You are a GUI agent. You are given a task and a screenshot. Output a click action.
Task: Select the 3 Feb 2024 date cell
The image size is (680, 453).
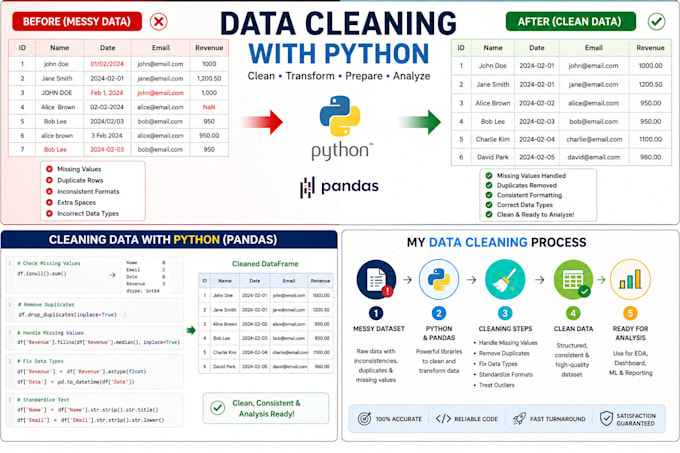click(x=107, y=135)
